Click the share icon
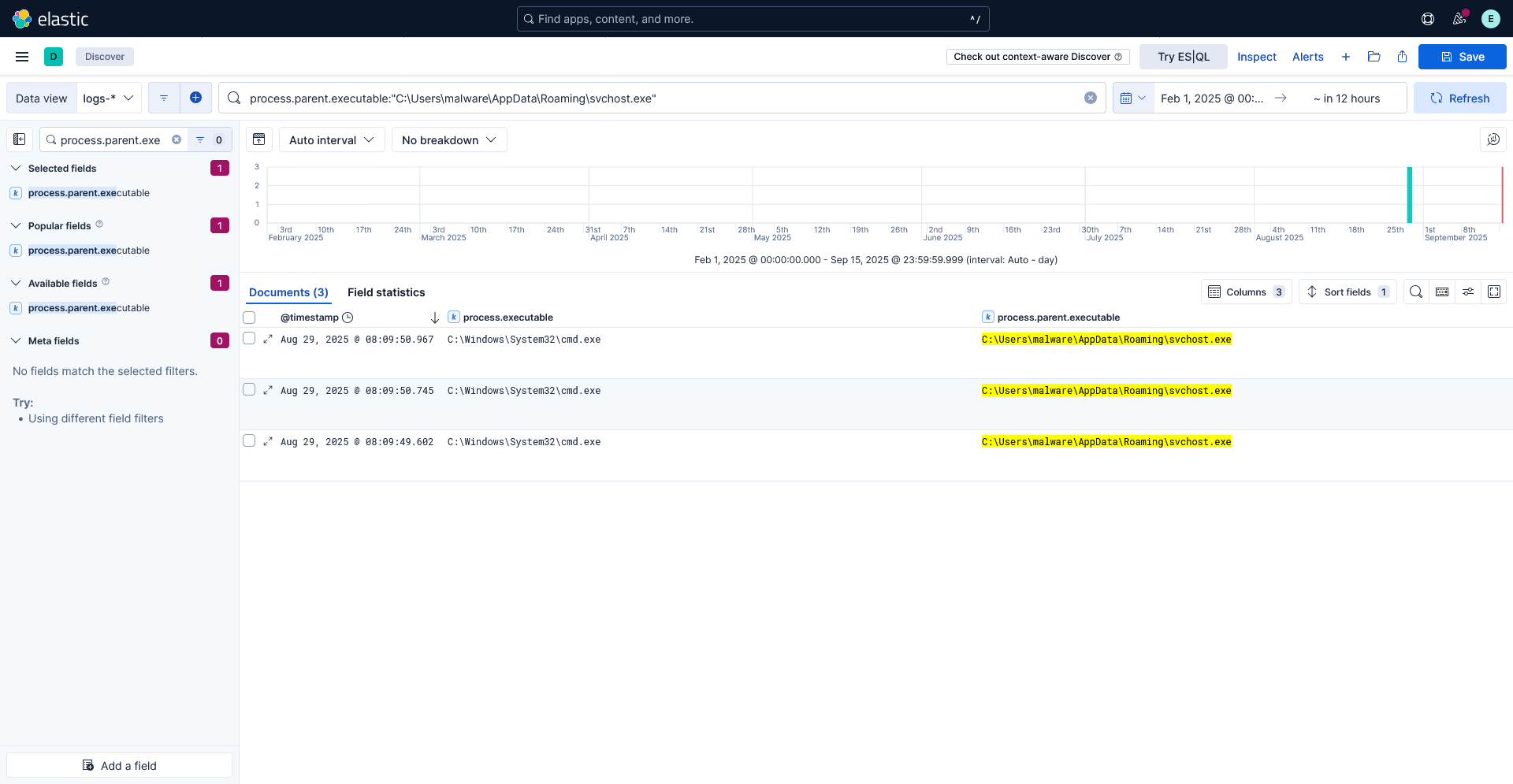This screenshot has width=1513, height=784. (1402, 57)
